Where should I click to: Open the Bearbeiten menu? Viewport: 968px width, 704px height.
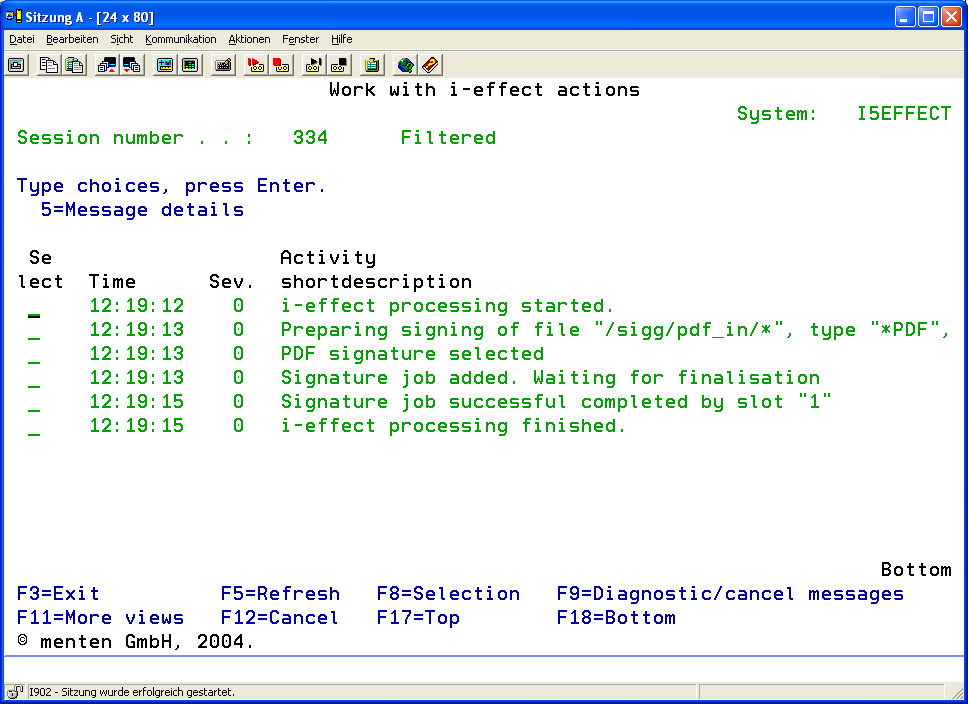[72, 39]
